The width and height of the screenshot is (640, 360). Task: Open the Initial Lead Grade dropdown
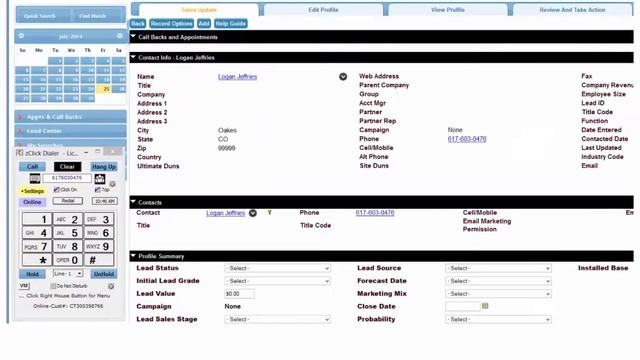[x=277, y=281]
